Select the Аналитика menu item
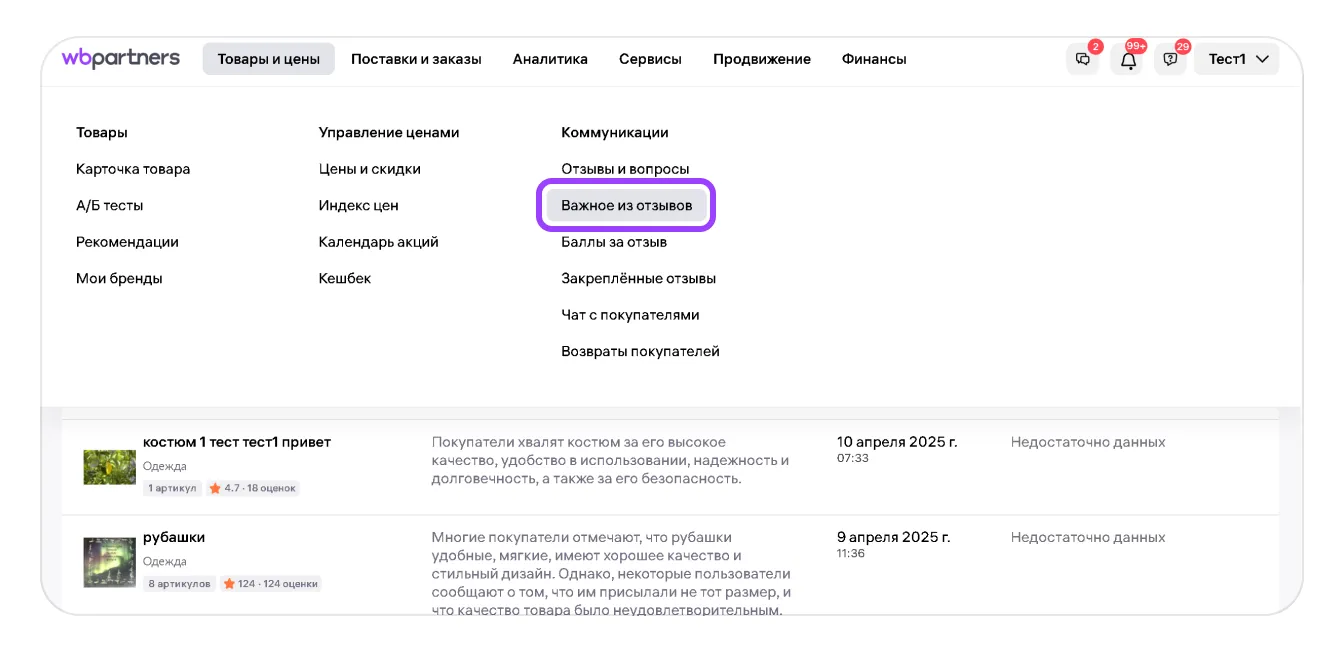Viewport: 1344px width, 652px height. 550,59
